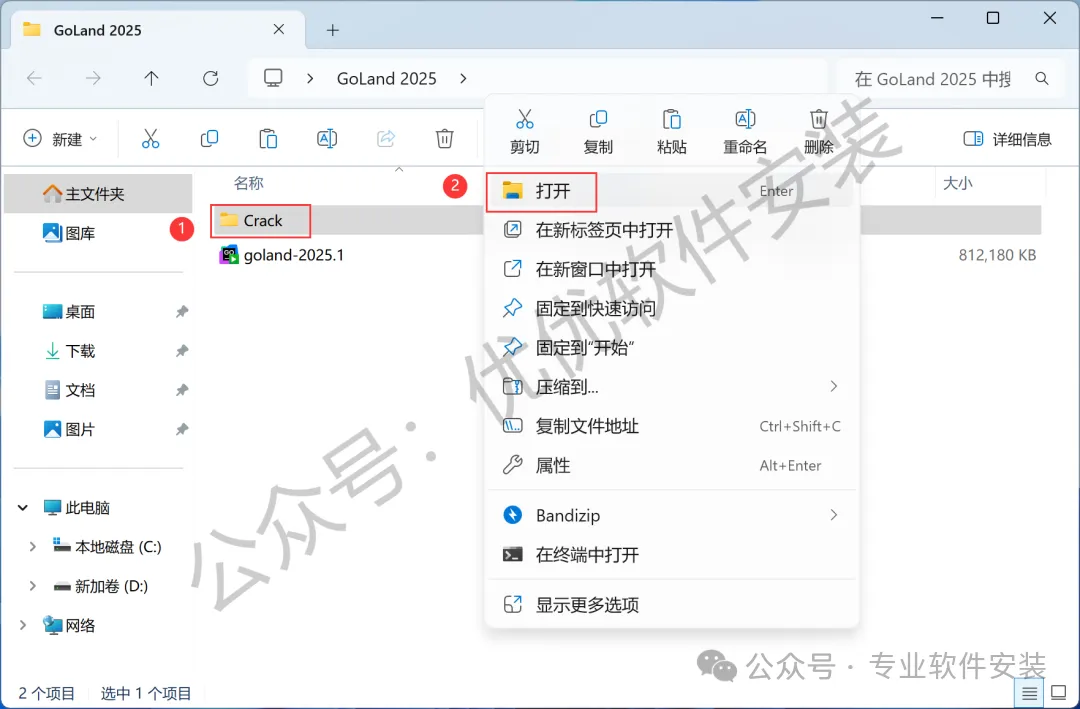Click the Share icon in the toolbar

coord(386,138)
